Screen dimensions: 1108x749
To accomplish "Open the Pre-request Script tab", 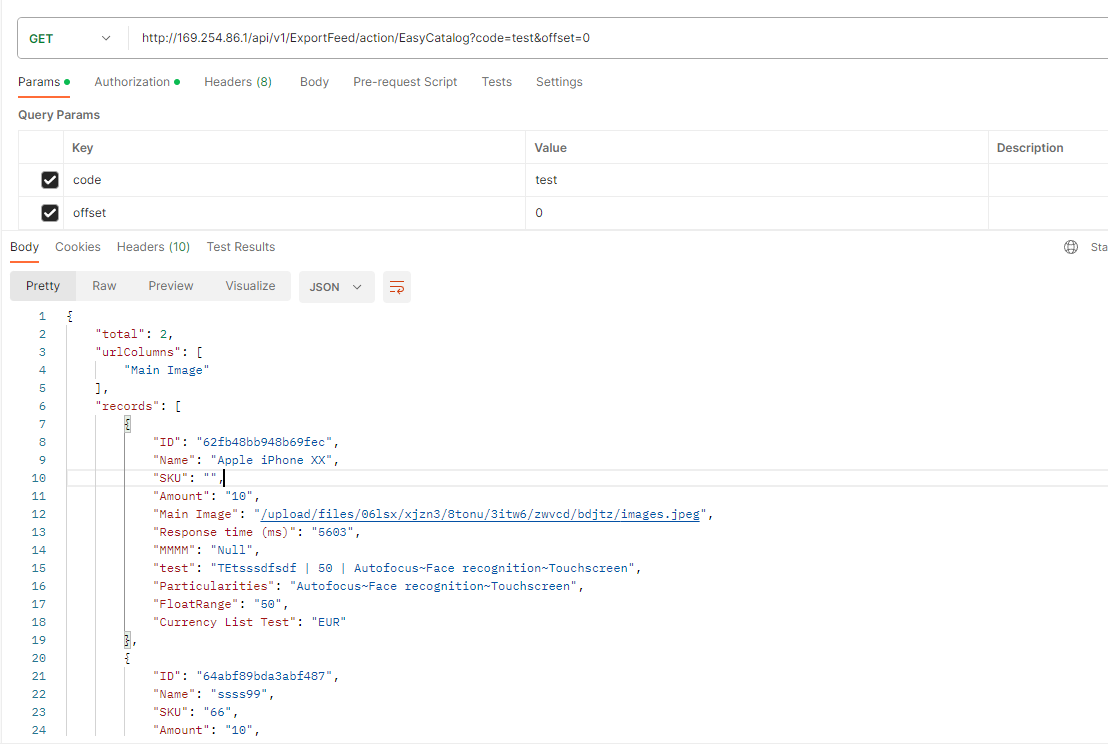I will 405,81.
